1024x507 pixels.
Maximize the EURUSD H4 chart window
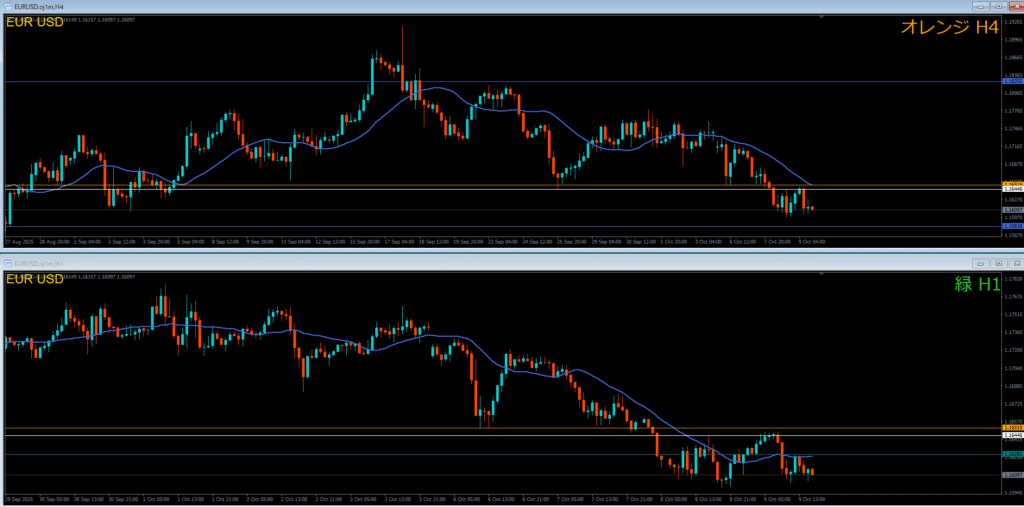998,5
